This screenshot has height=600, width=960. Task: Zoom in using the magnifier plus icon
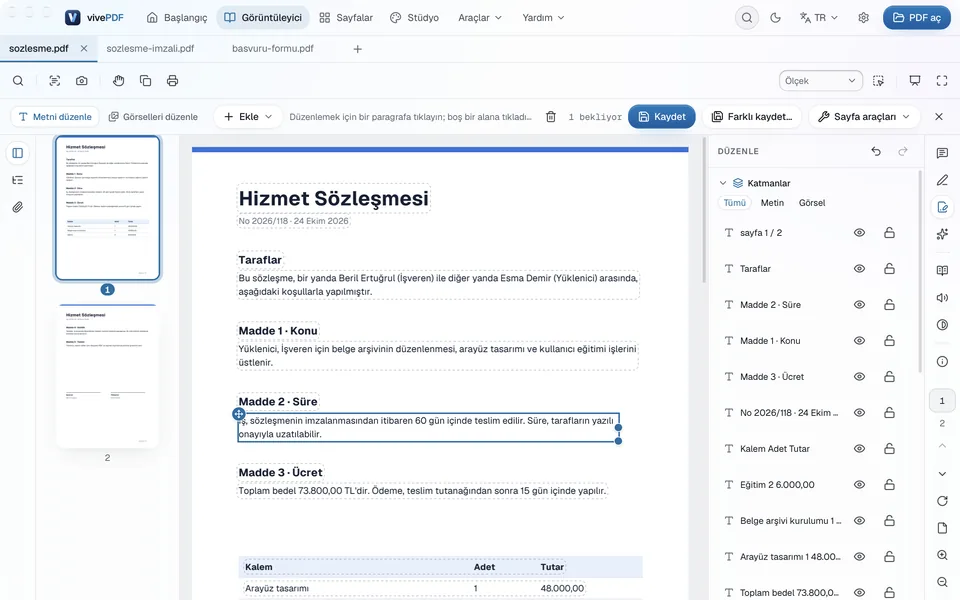942,555
